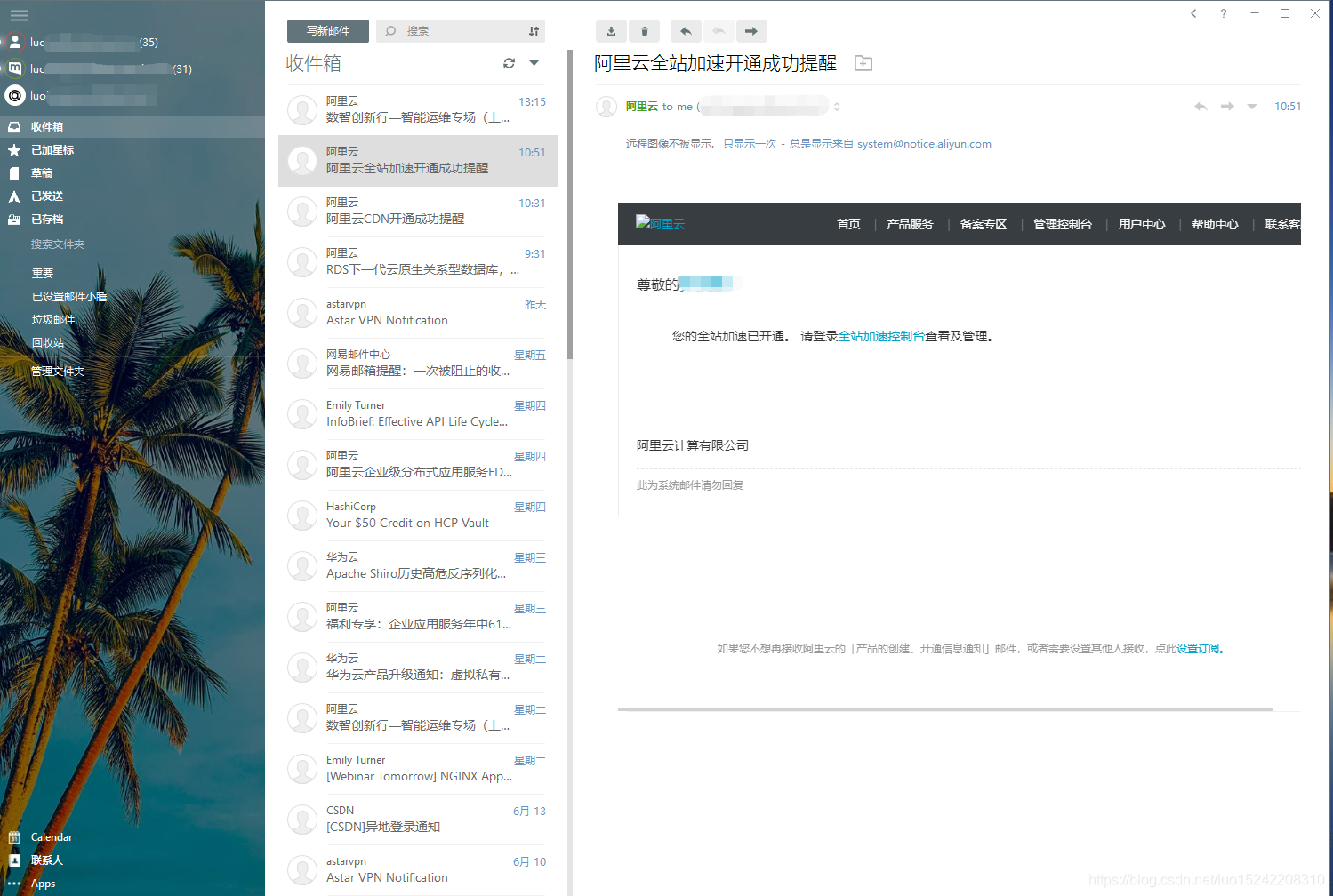The width and height of the screenshot is (1333, 896).
Task: Click the 管理控制台 tab in email banner
Action: [x=1063, y=224]
